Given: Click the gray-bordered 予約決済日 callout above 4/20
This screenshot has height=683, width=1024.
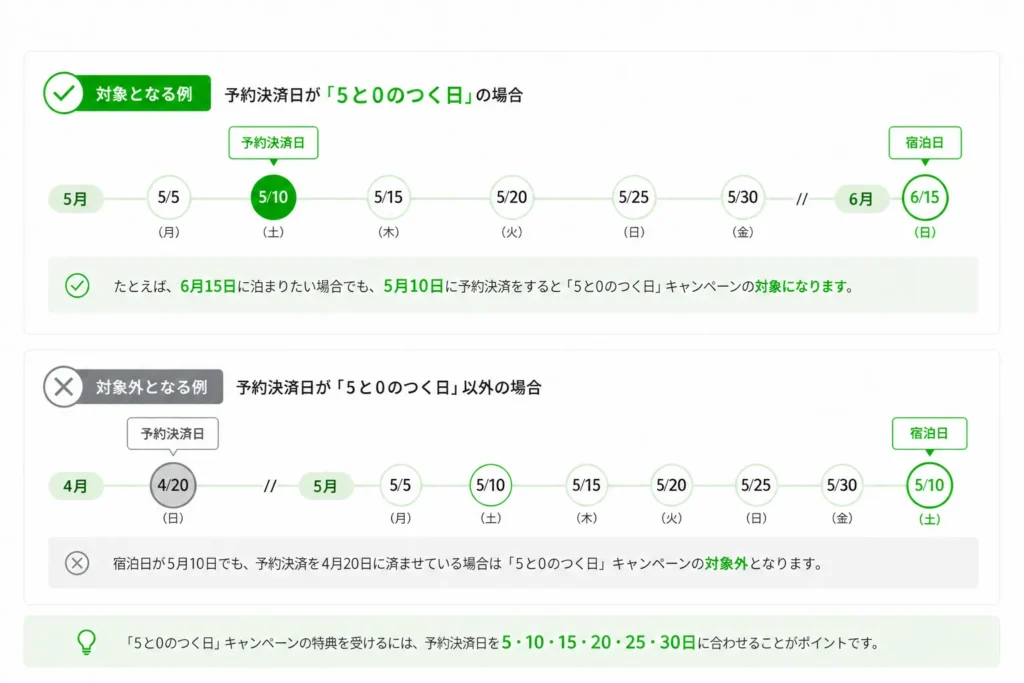Looking at the screenshot, I should [173, 434].
